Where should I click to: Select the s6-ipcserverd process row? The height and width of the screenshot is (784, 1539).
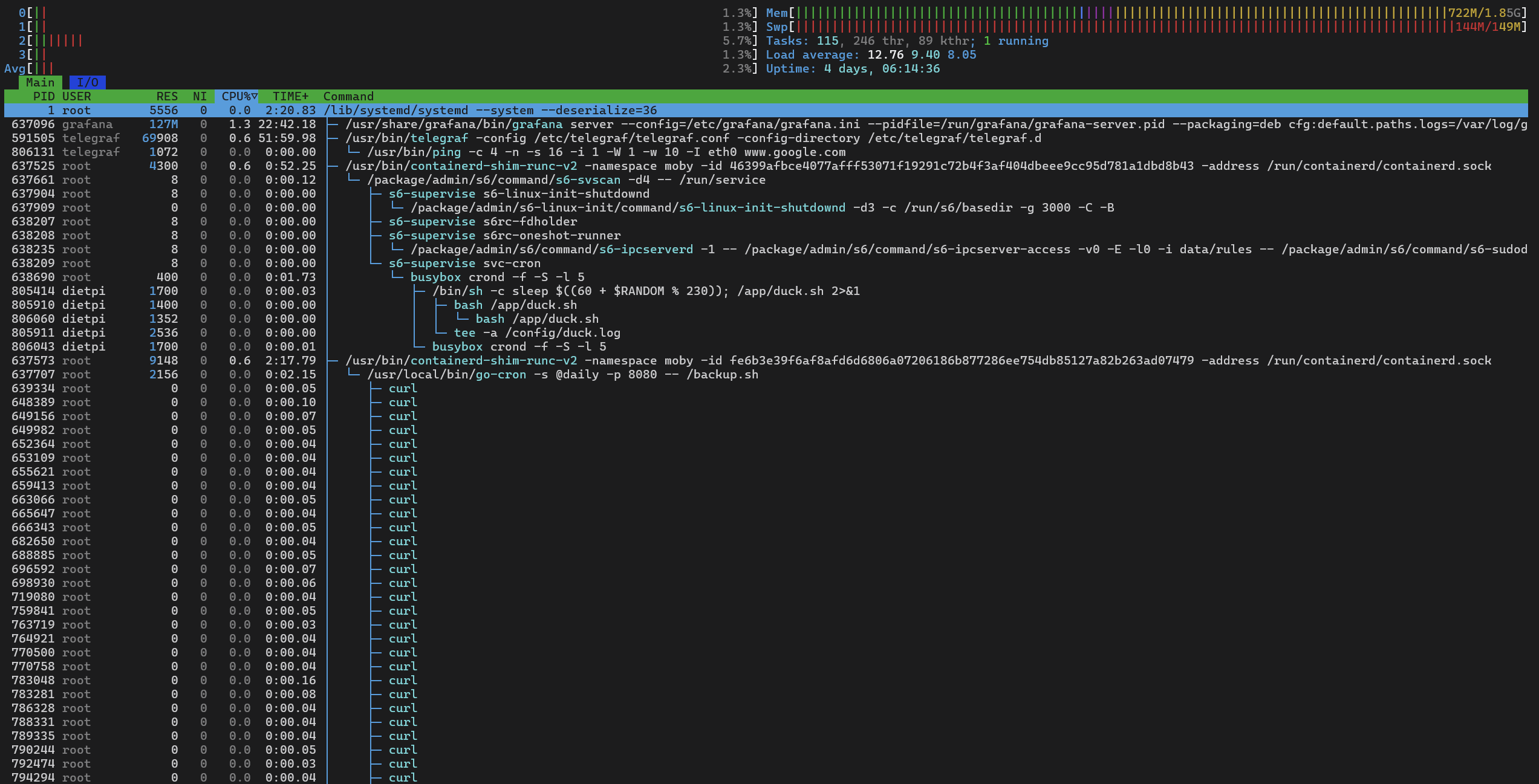pos(766,249)
